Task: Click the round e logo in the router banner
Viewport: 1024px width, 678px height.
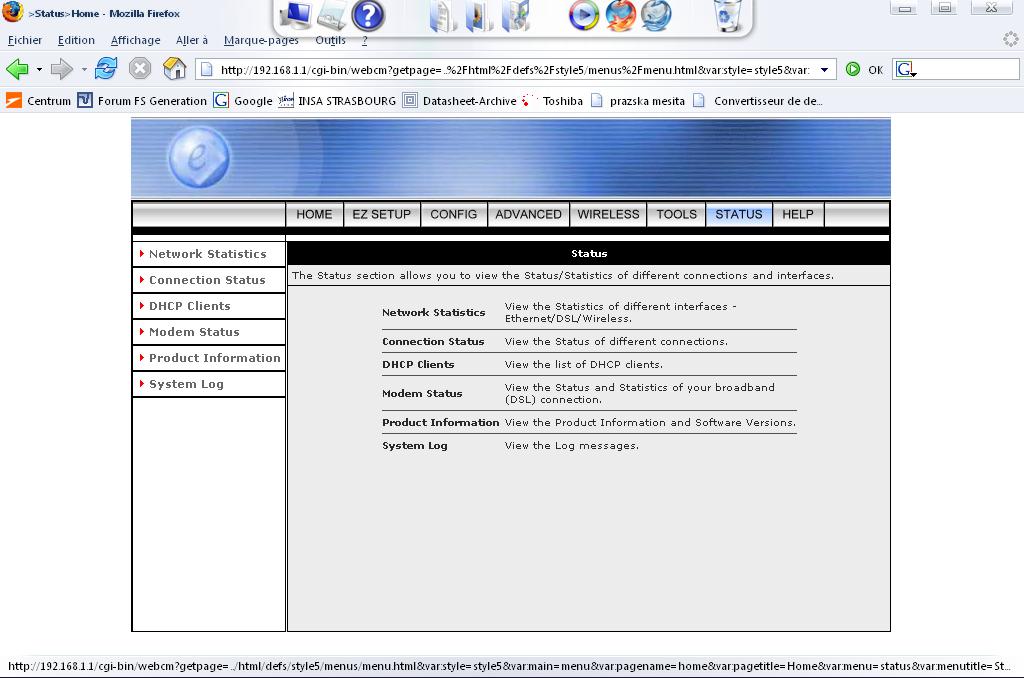Action: (199, 157)
